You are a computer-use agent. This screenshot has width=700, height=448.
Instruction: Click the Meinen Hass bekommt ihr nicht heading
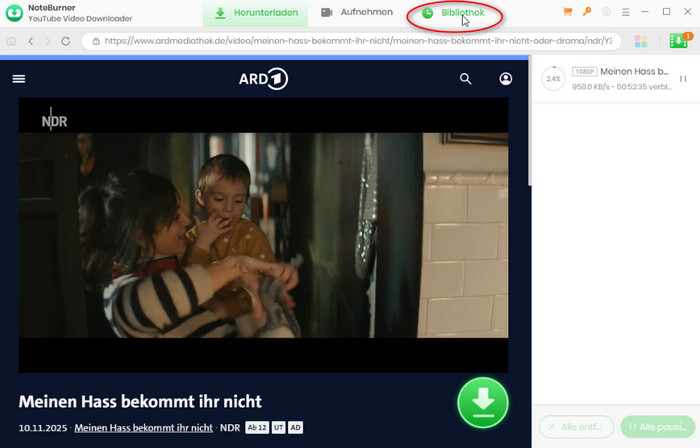pyautogui.click(x=140, y=402)
